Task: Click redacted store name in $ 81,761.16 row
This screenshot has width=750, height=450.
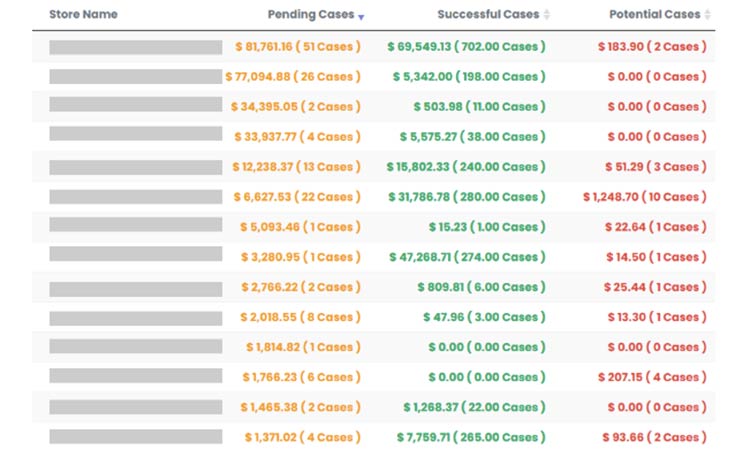Action: tap(136, 47)
